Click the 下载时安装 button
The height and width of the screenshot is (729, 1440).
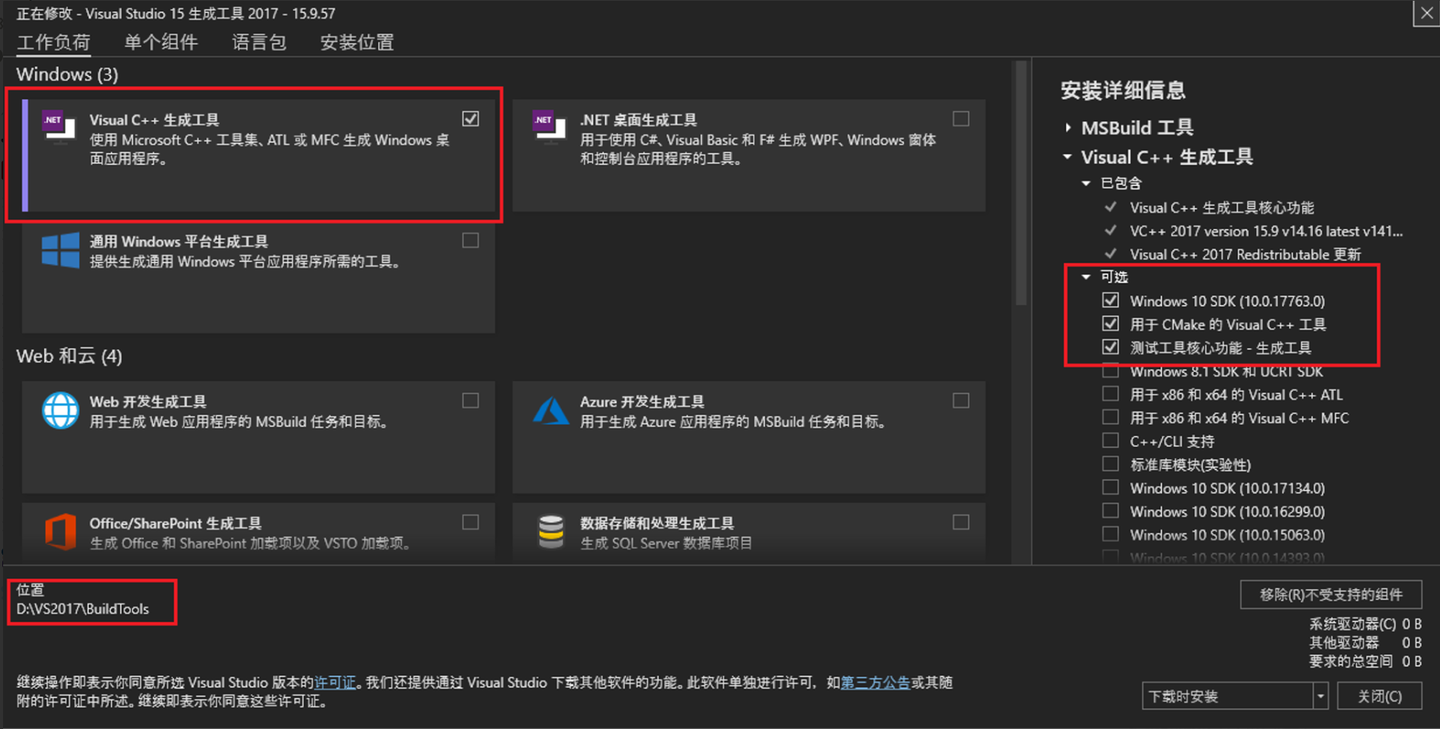coord(1228,696)
